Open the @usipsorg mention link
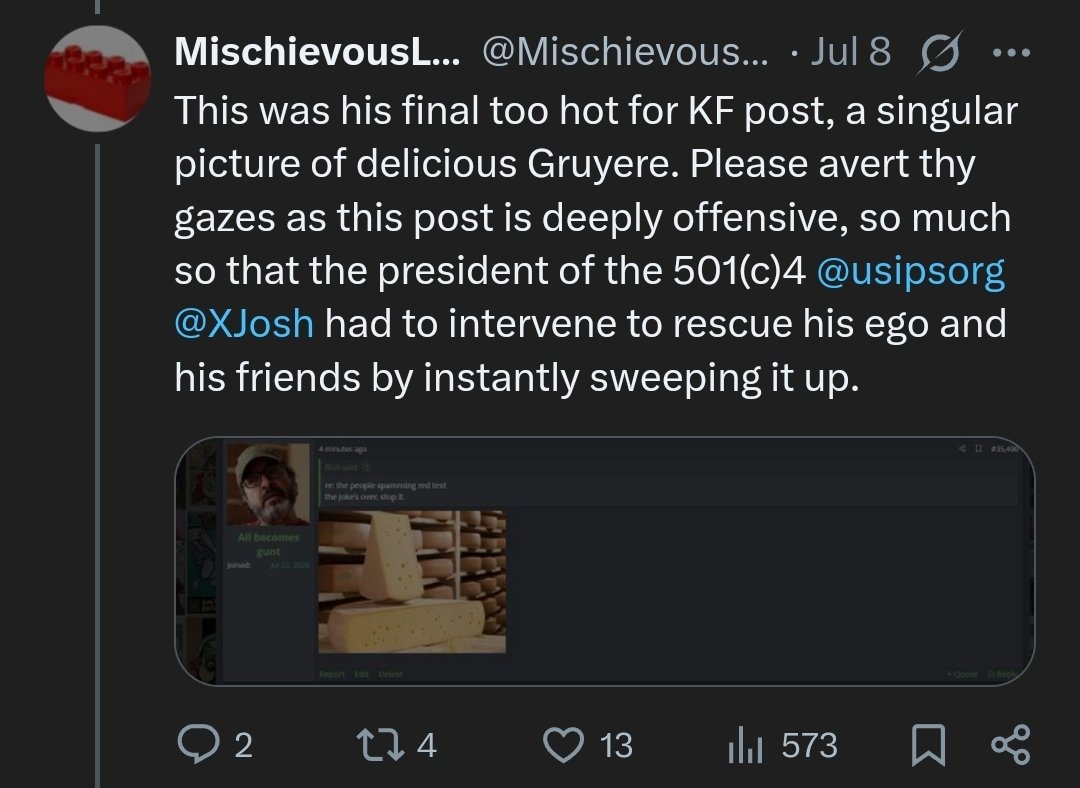 pos(910,271)
